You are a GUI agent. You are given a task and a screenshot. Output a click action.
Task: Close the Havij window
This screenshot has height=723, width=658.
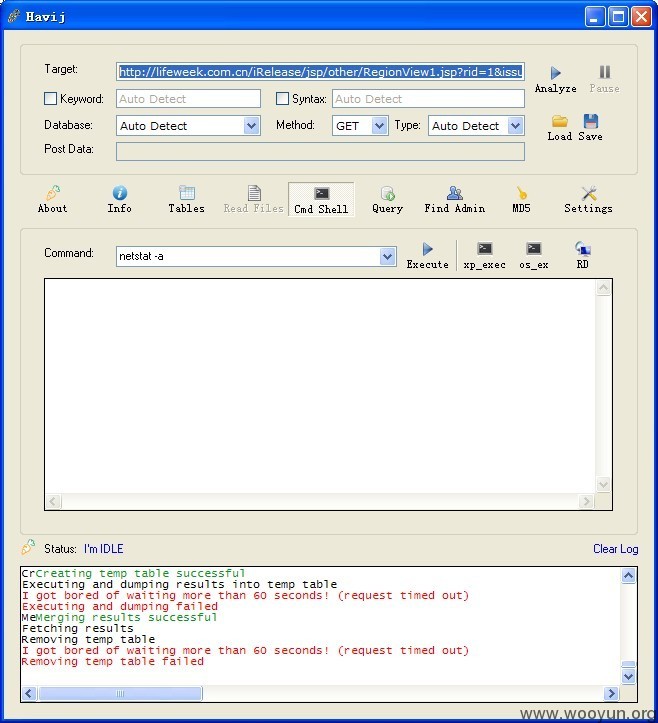pos(641,17)
